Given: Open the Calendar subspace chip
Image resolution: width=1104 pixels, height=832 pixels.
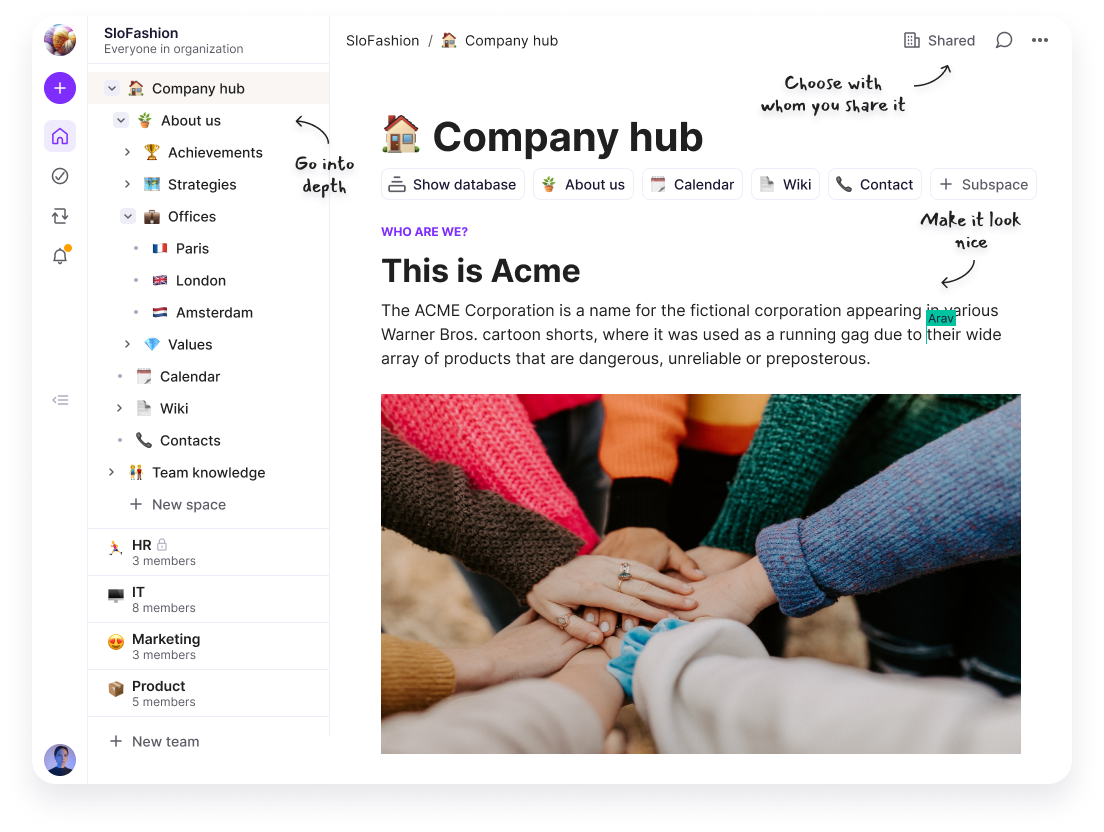Looking at the screenshot, I should coord(692,184).
